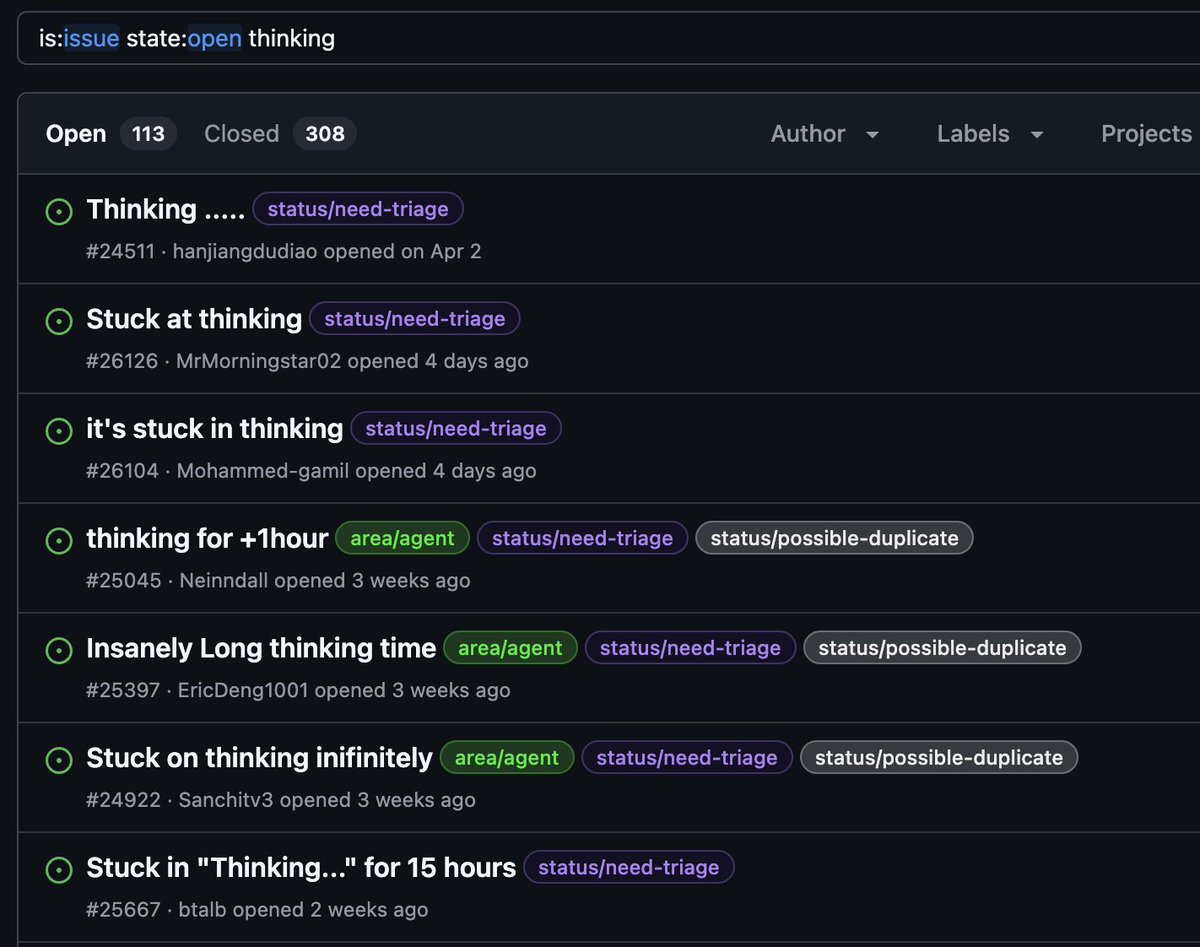Viewport: 1200px width, 947px height.
Task: Click status/need-triage label on "Stuck at thinking"
Action: 415,319
